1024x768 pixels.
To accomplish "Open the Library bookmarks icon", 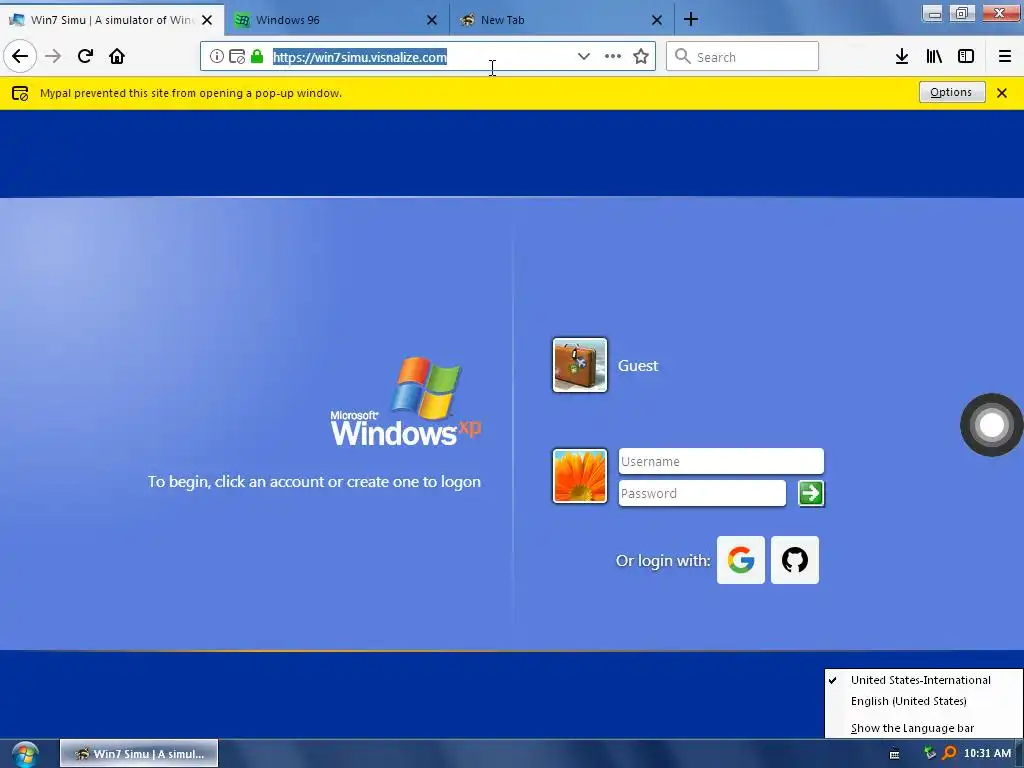I will [x=934, y=57].
